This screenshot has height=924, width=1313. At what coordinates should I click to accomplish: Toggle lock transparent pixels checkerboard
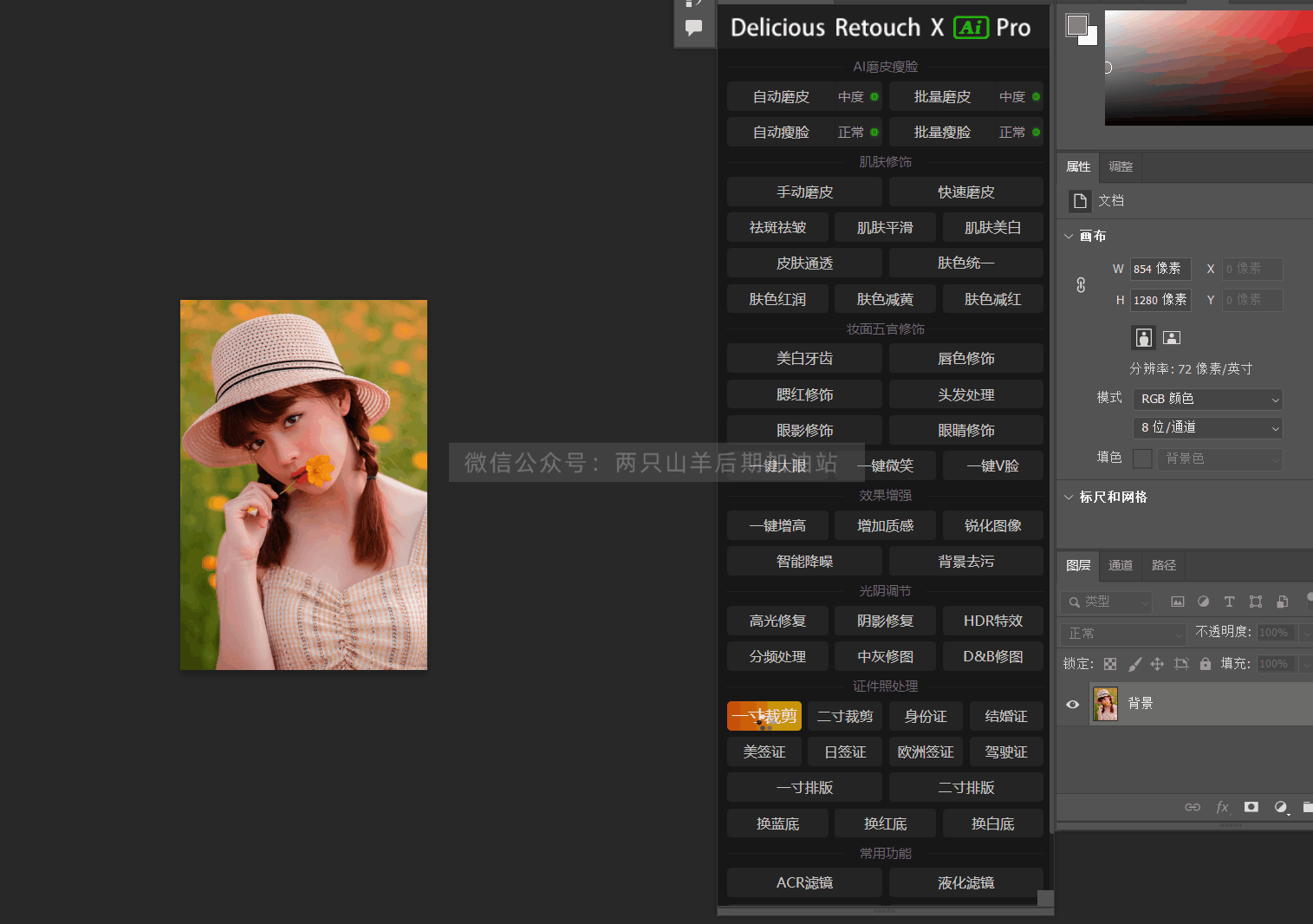coord(1110,664)
